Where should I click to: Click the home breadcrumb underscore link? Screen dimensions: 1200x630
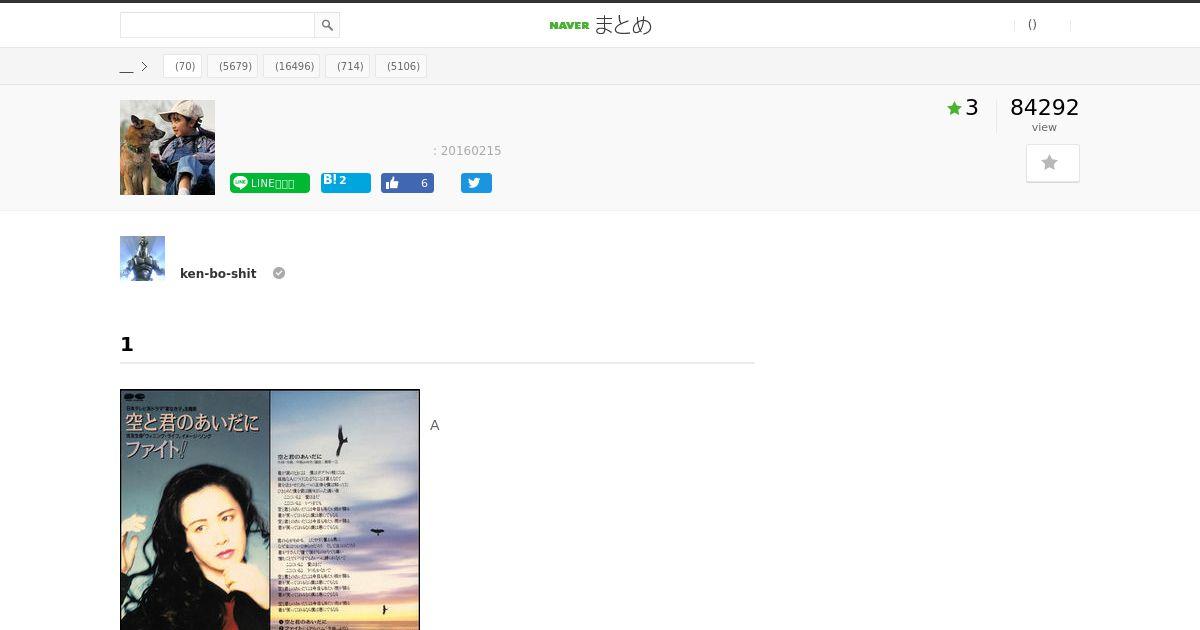(x=126, y=67)
